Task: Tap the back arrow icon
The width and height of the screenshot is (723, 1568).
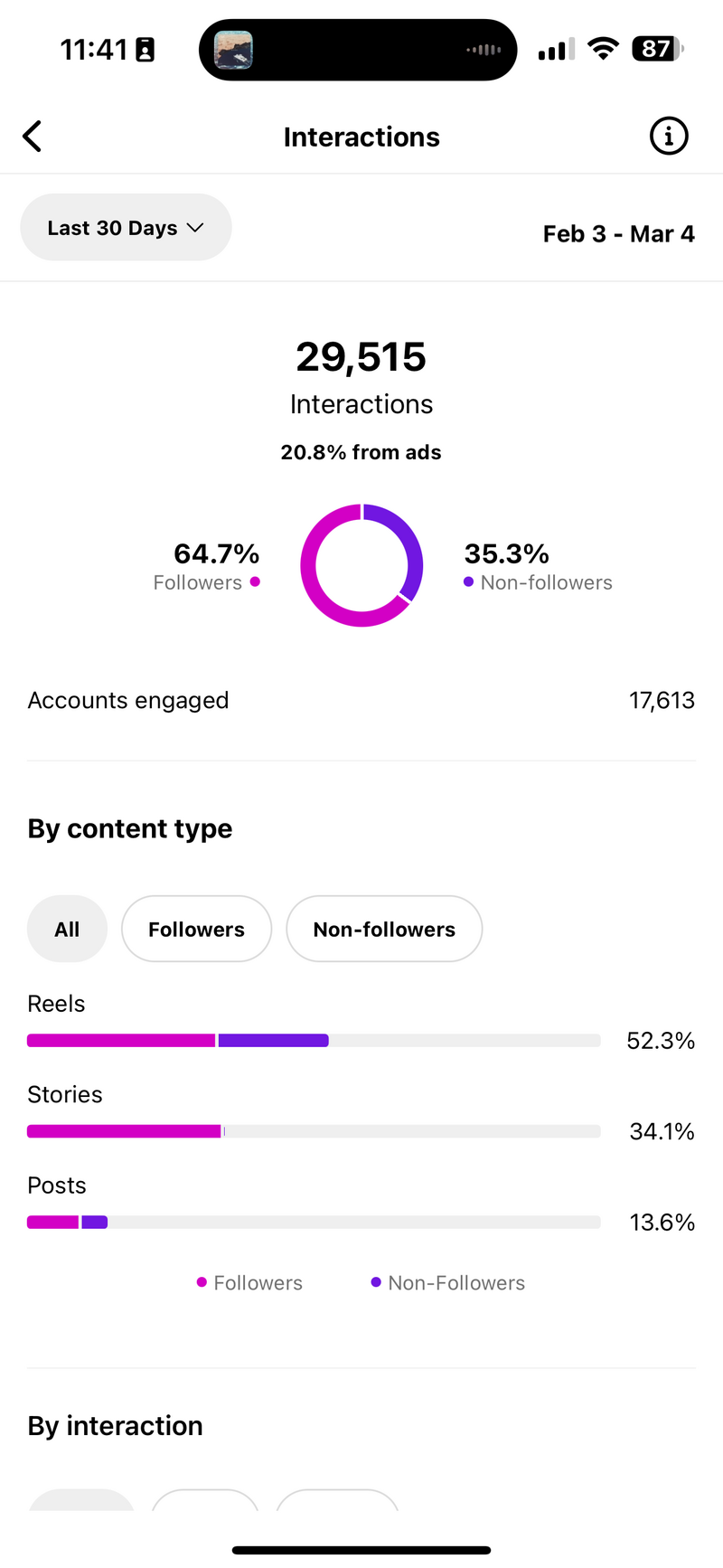Action: [x=33, y=137]
